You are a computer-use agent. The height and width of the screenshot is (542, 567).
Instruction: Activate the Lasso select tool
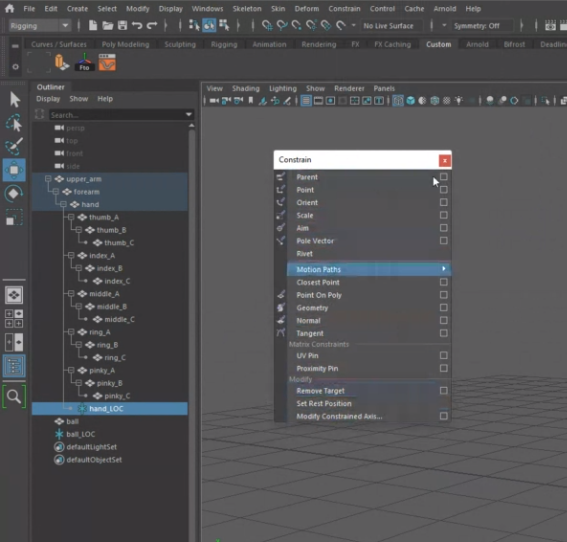click(x=14, y=123)
